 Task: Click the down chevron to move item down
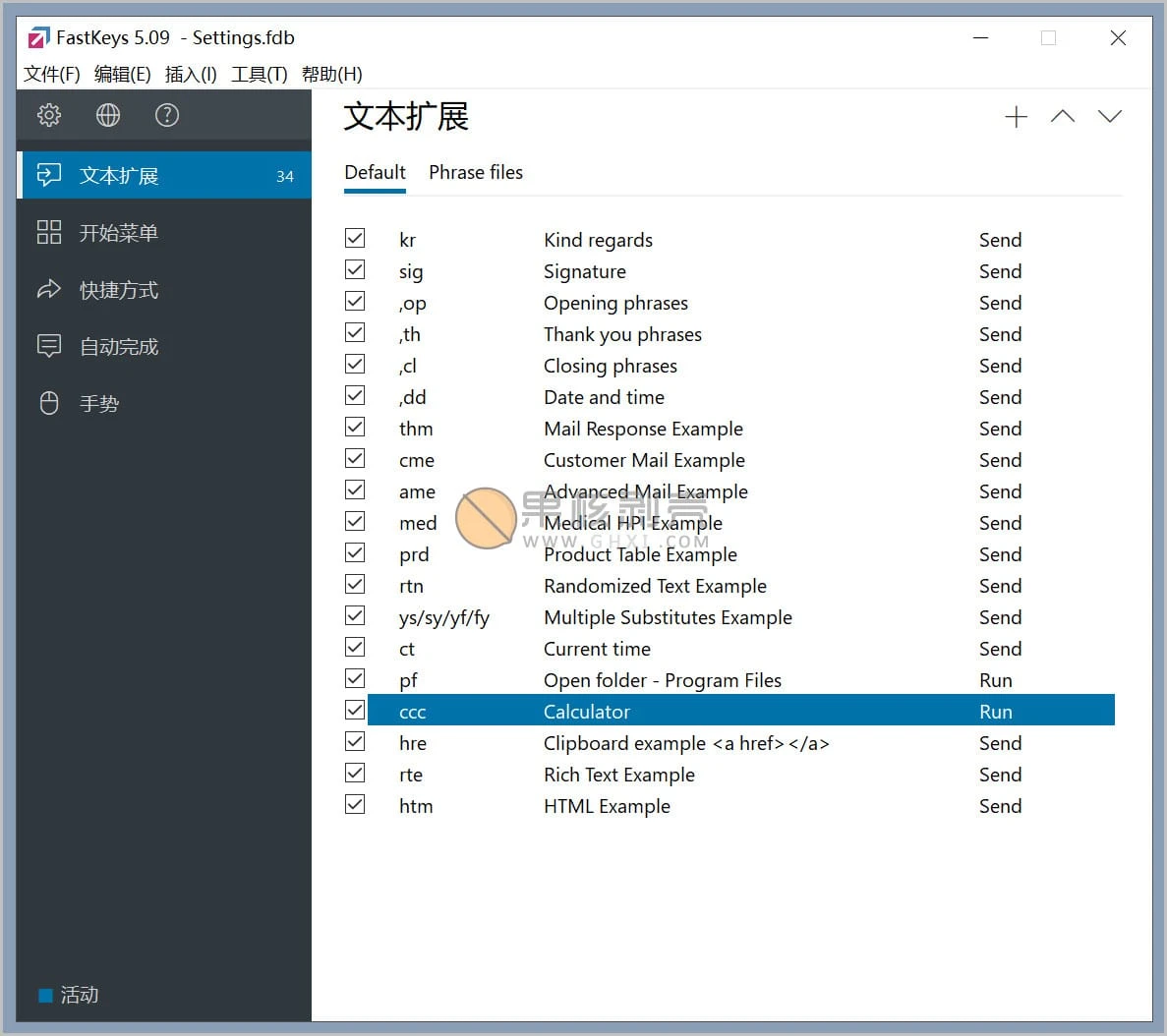coord(1110,116)
